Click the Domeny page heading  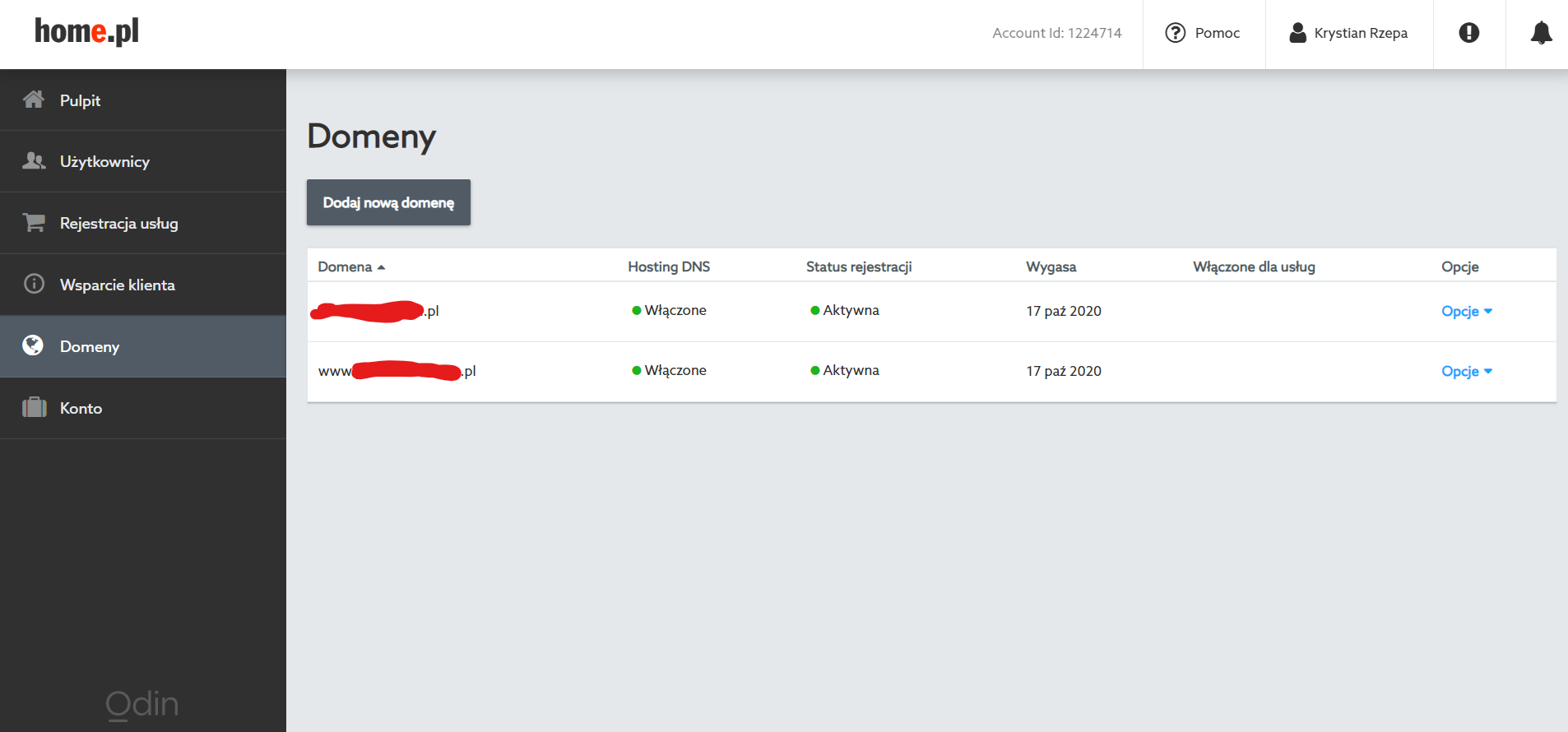(x=372, y=137)
